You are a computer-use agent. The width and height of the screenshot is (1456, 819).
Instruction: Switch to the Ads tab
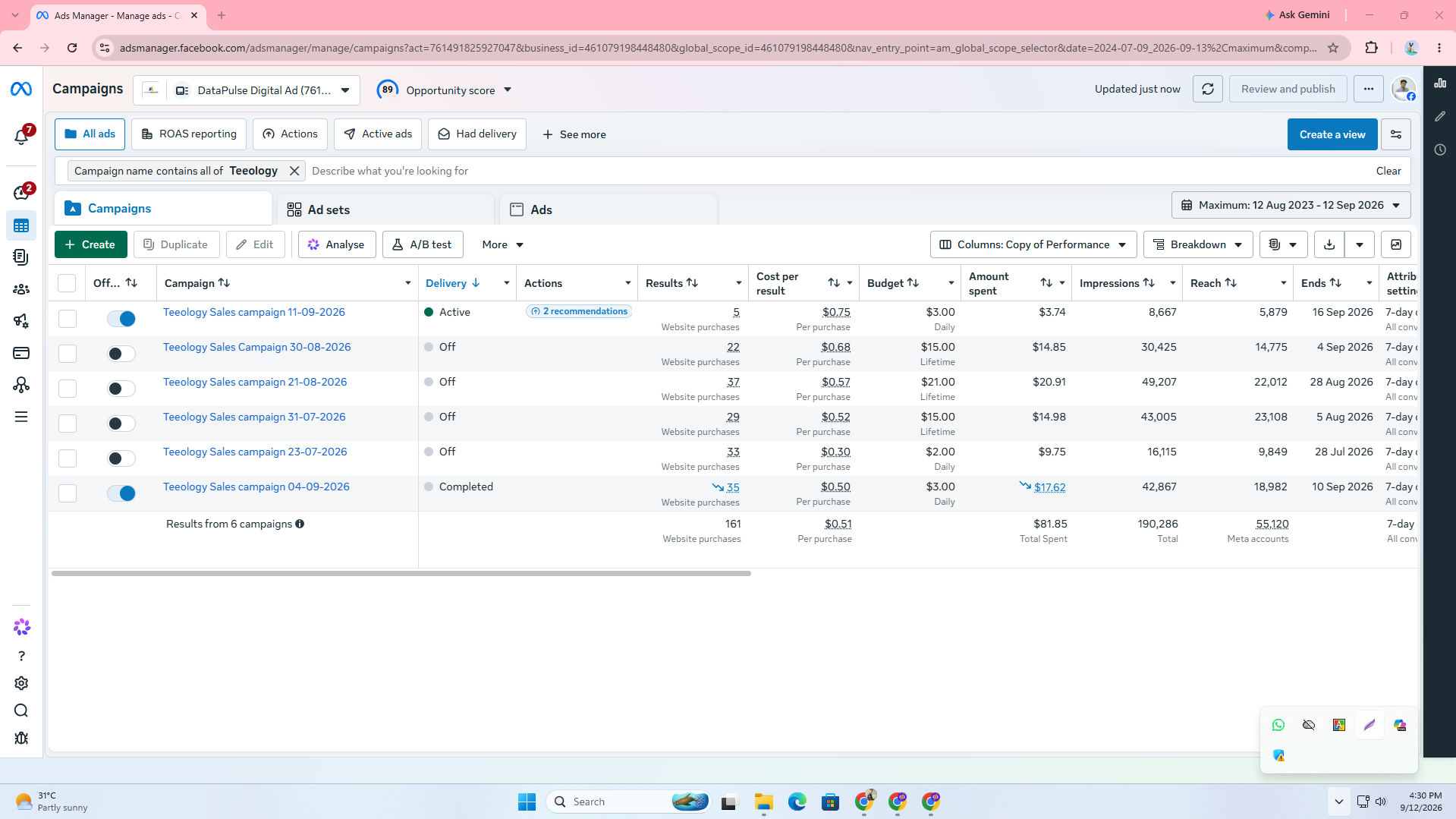[x=609, y=209]
